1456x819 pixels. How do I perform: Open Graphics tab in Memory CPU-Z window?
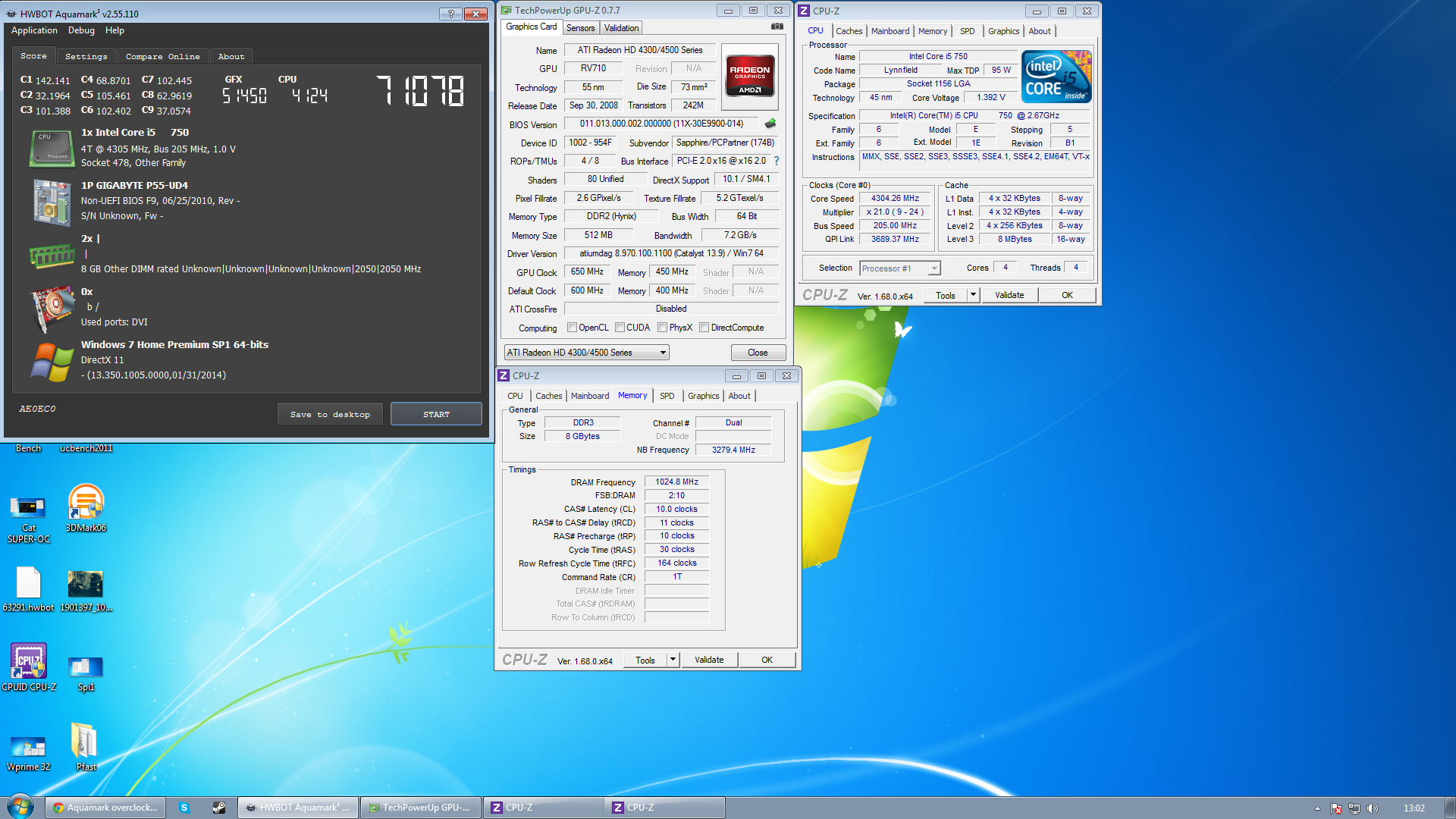703,396
